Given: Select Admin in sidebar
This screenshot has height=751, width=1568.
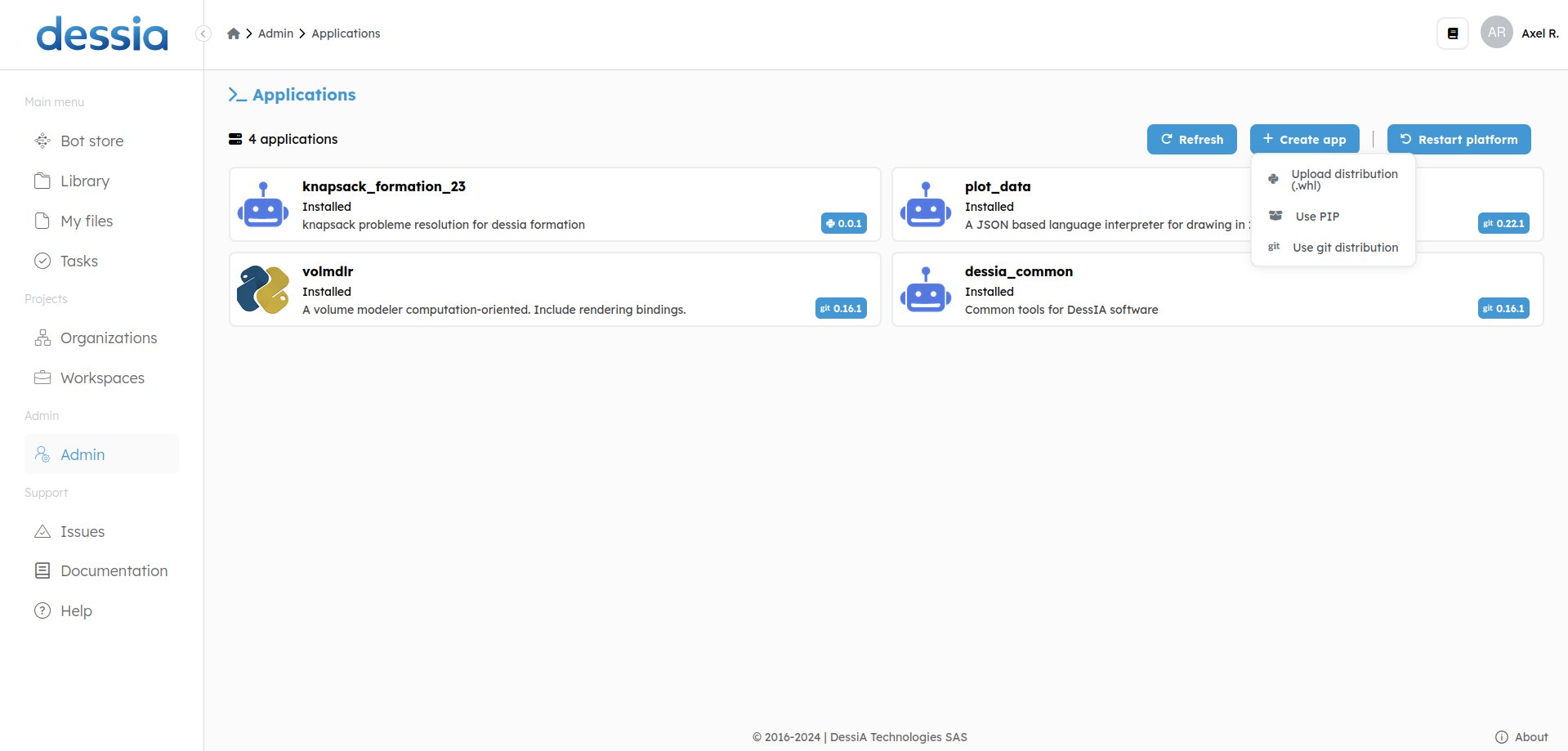Looking at the screenshot, I should click(101, 454).
